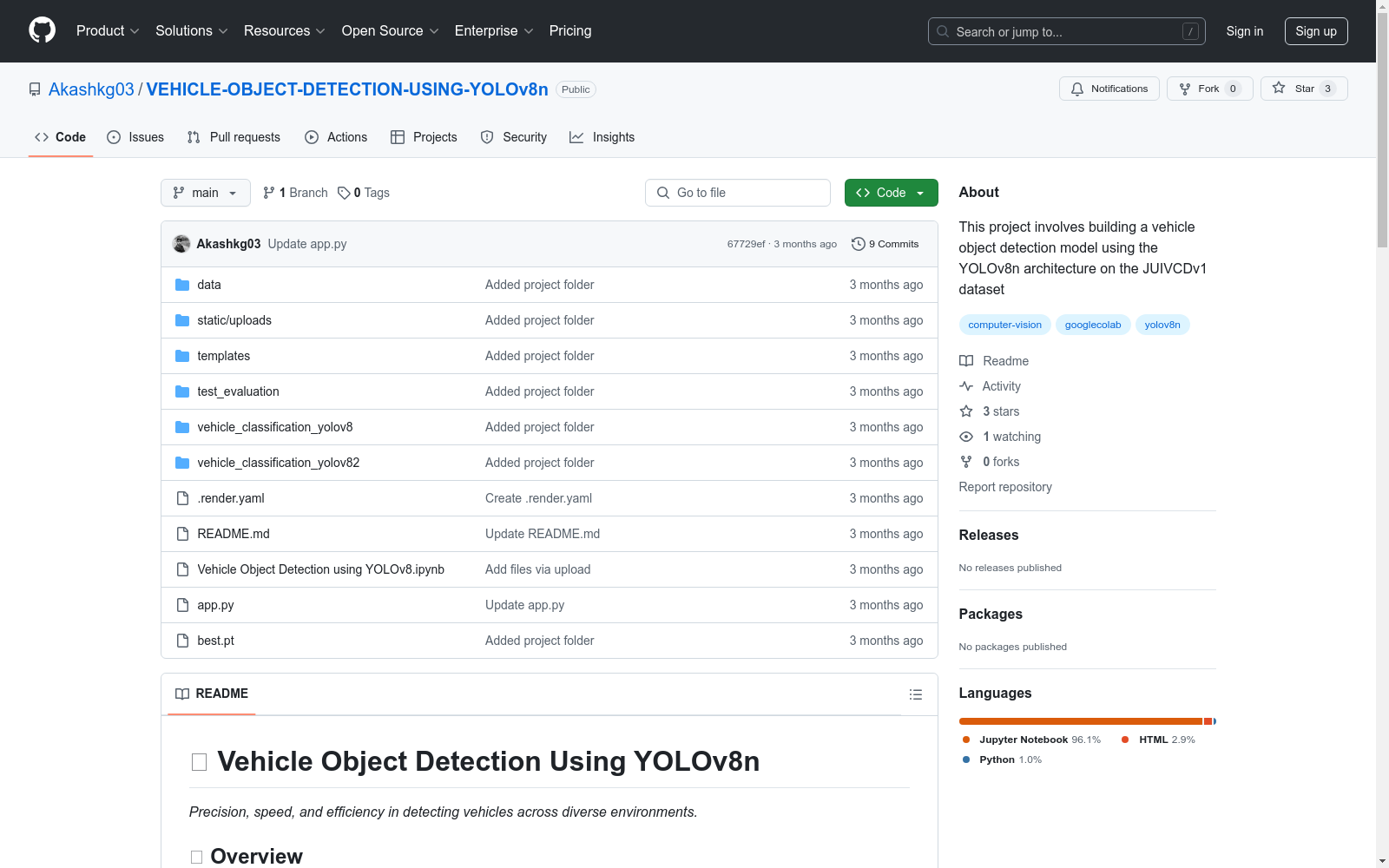
Task: Open the Solutions dropdown menu
Action: point(192,31)
